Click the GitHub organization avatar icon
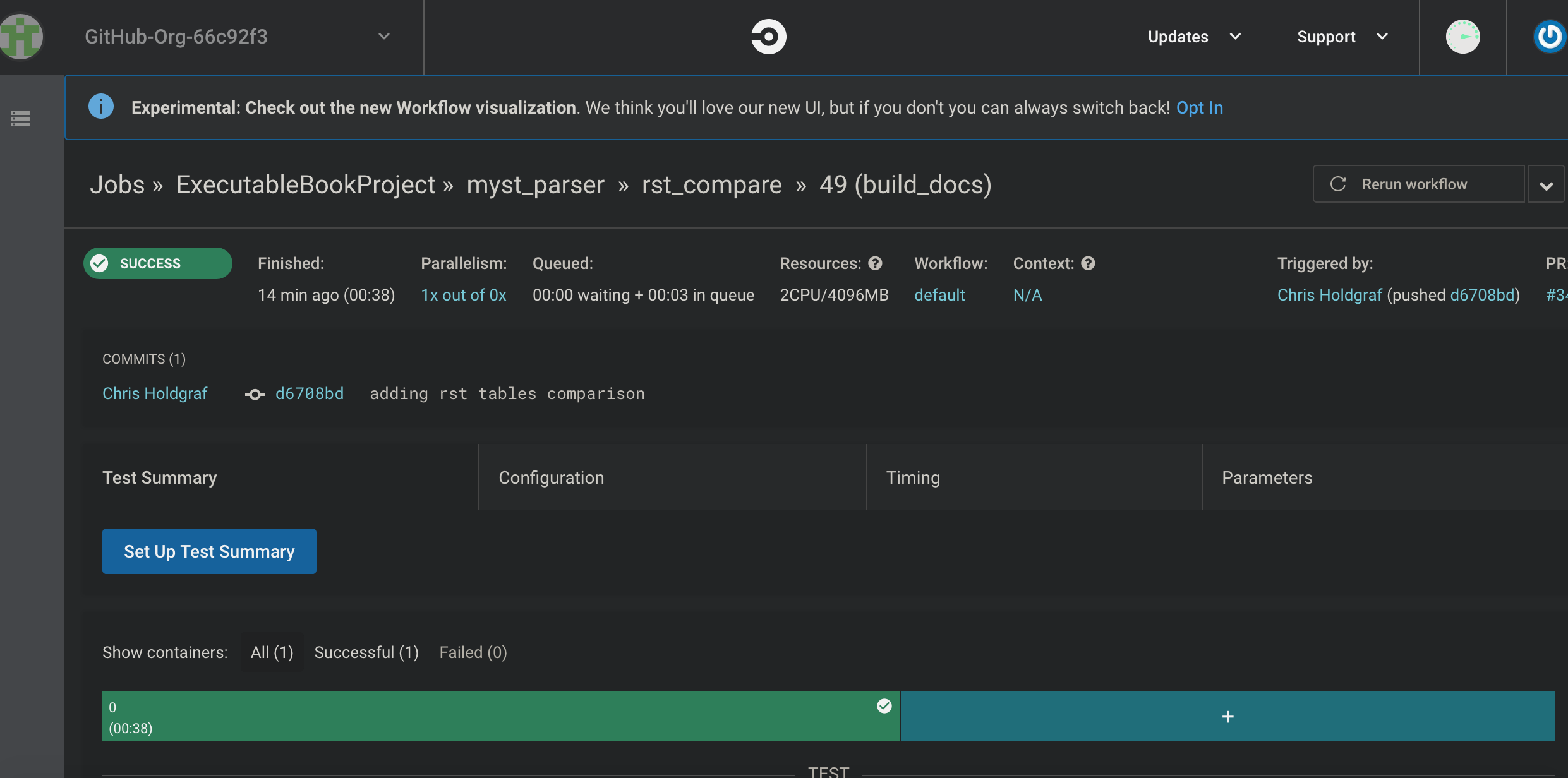The height and width of the screenshot is (778, 1568). [x=21, y=37]
